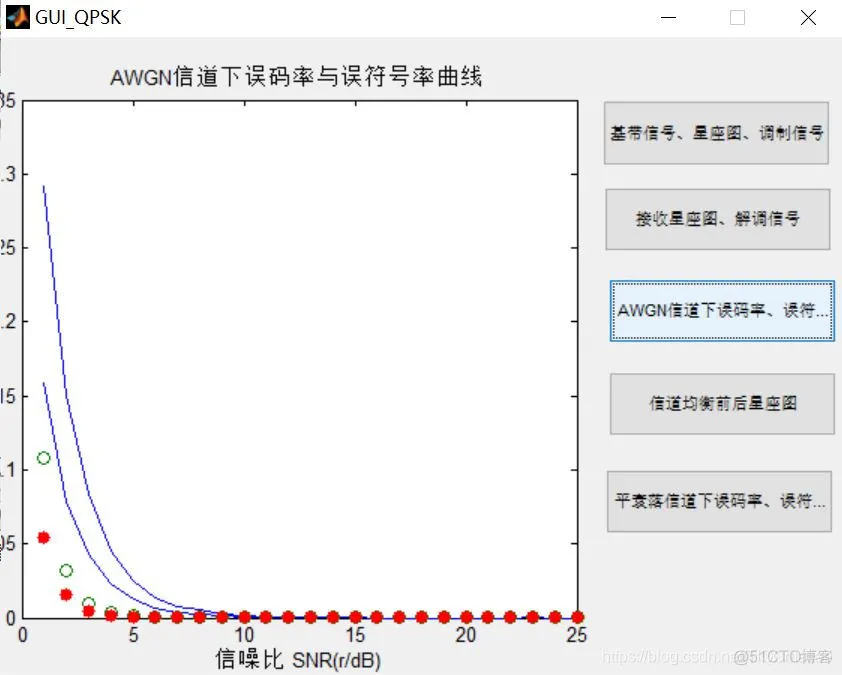Open 接收星座图、解调信号 plot
The width and height of the screenshot is (842, 675).
click(718, 219)
